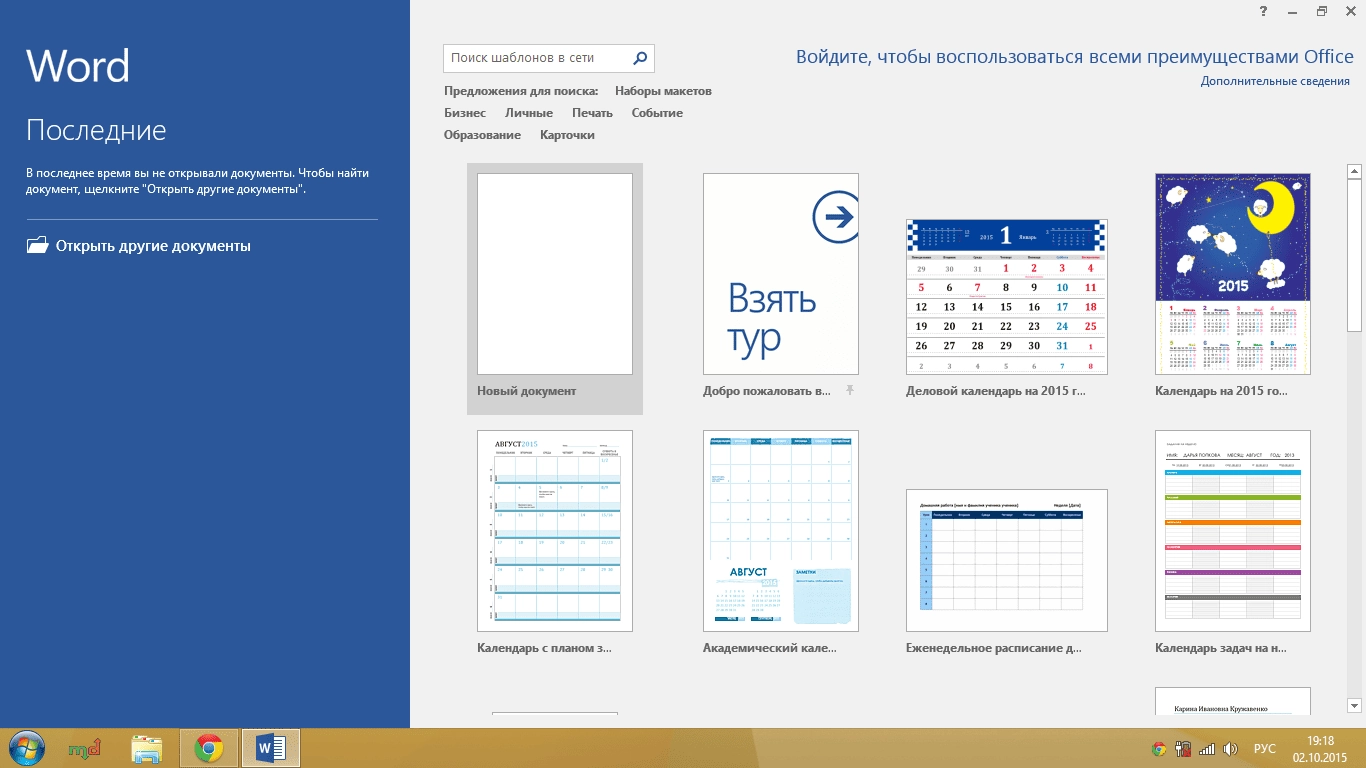The width and height of the screenshot is (1366, 768).
Task: Select Карточки search suggestion
Action: pyautogui.click(x=567, y=135)
